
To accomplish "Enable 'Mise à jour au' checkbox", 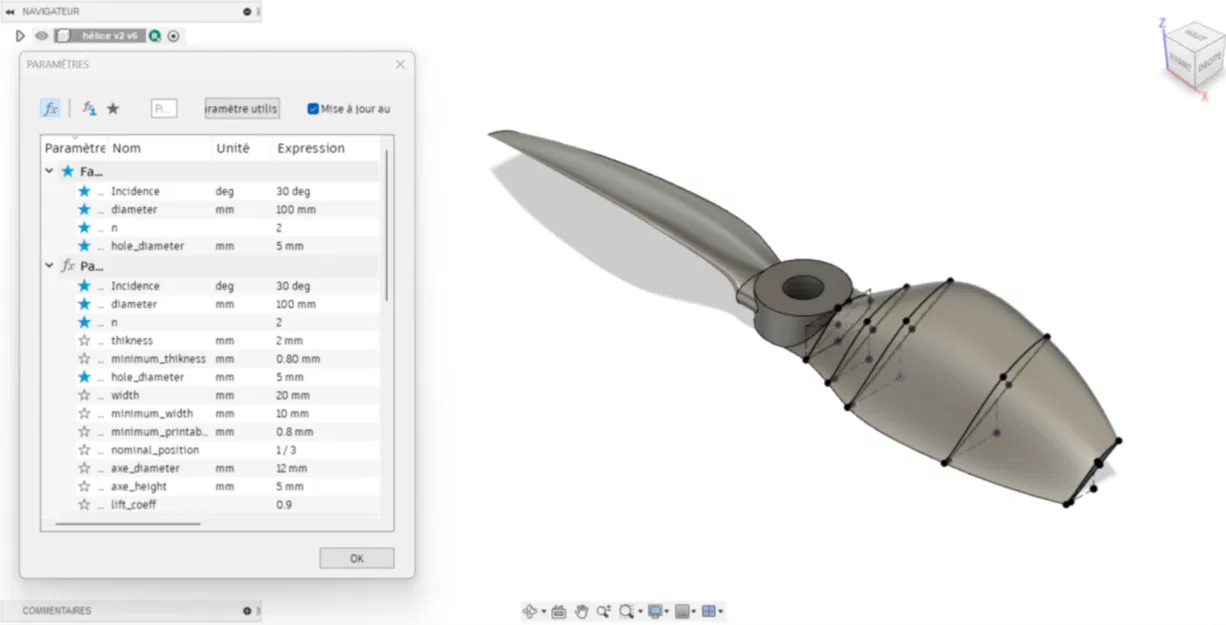I will (x=313, y=108).
